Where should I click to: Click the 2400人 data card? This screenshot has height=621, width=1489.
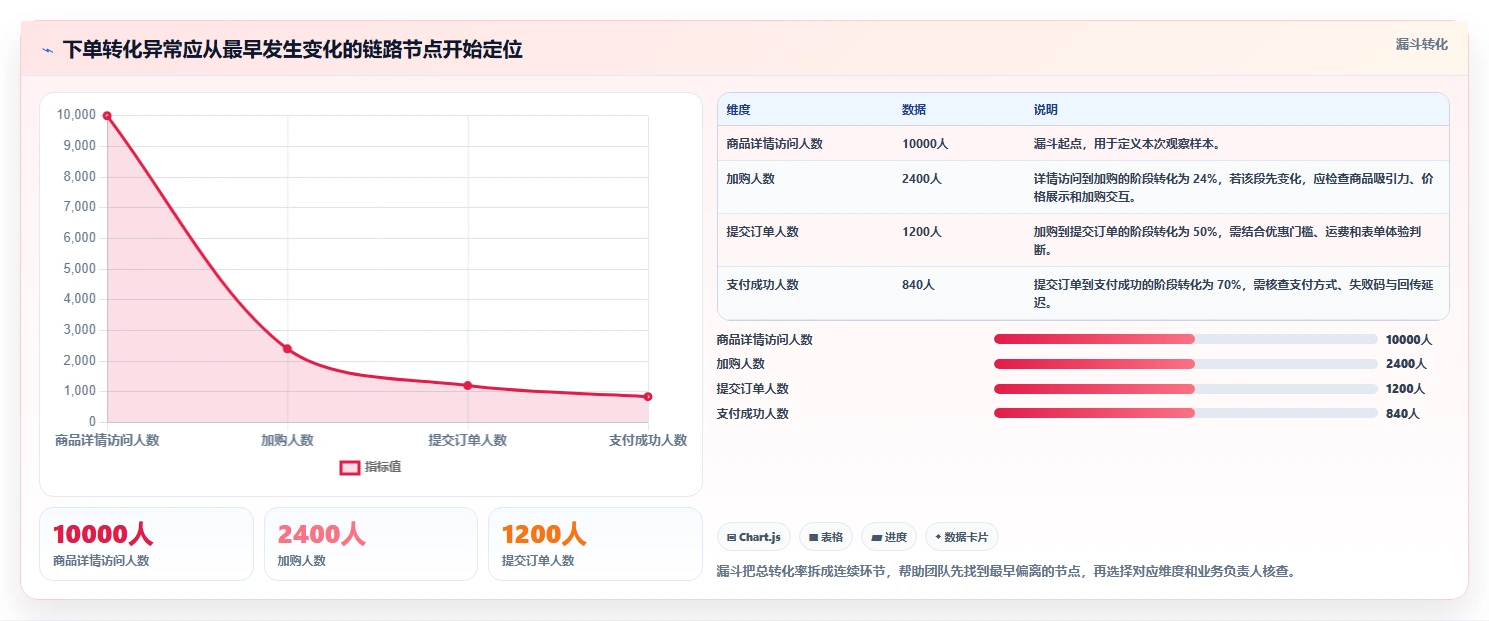click(x=371, y=544)
